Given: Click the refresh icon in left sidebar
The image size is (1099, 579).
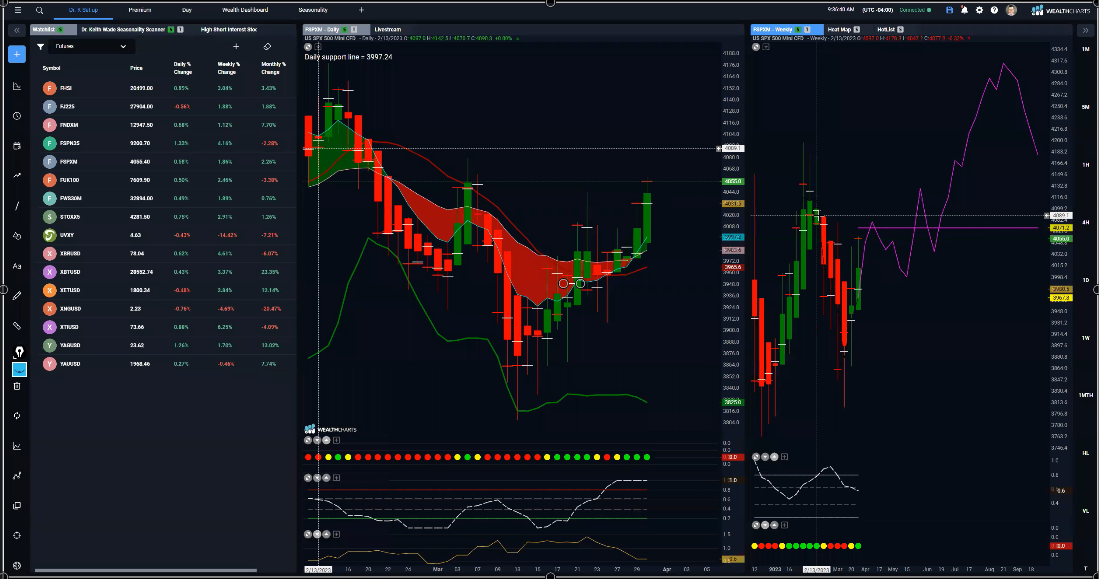Looking at the screenshot, I should 17,416.
